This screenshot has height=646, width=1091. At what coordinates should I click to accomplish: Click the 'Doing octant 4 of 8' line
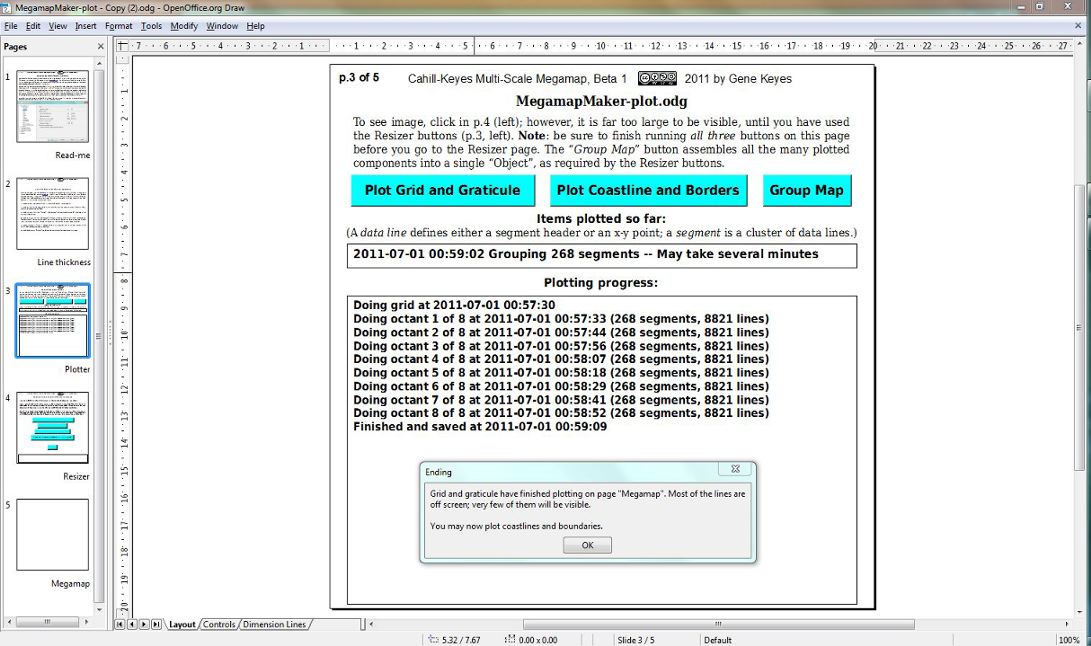pyautogui.click(x=561, y=359)
